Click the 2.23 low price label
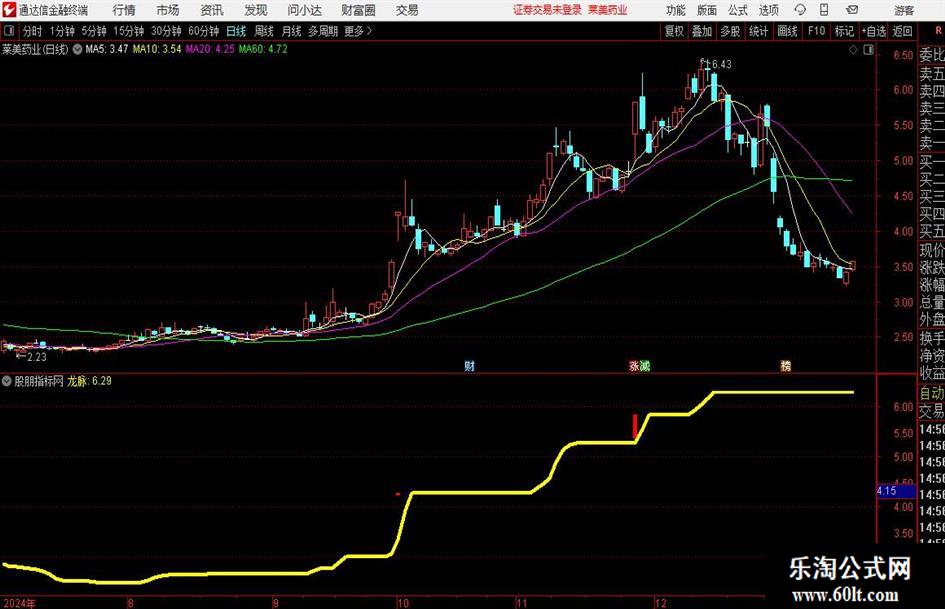 click(x=37, y=357)
